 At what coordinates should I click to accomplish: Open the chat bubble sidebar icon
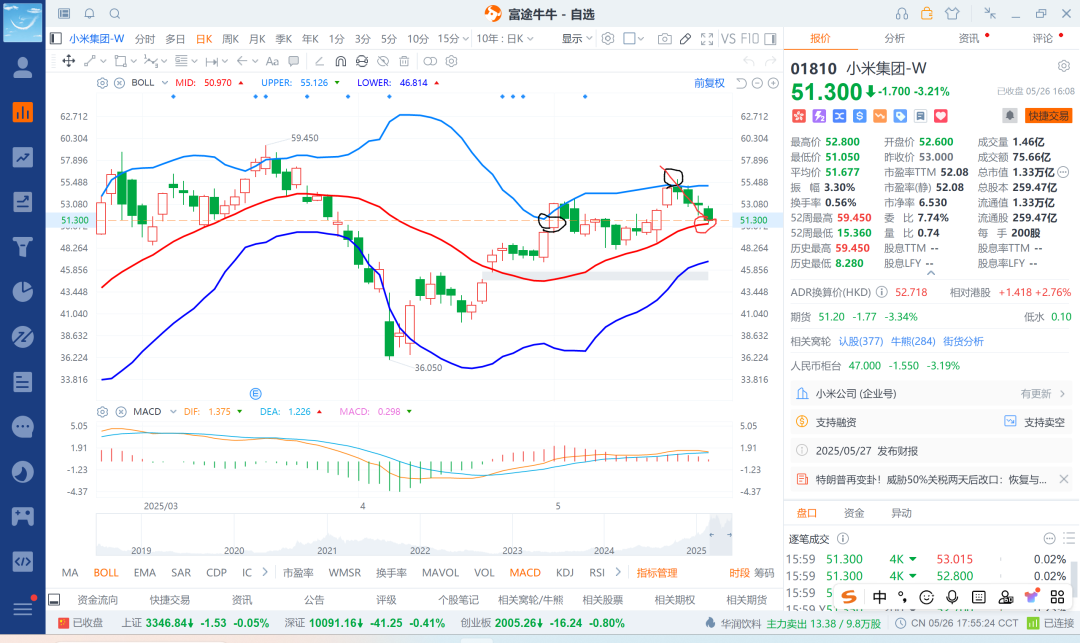[x=23, y=427]
